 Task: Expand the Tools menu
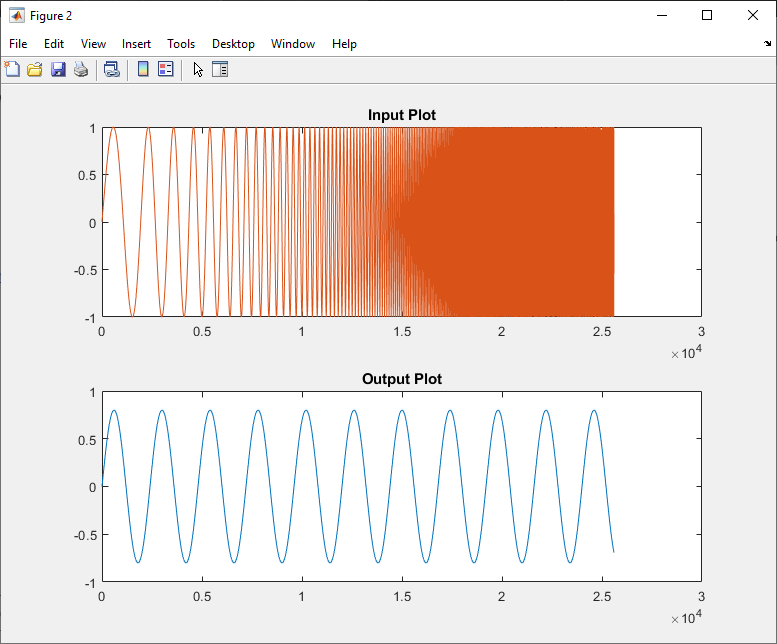pyautogui.click(x=181, y=44)
